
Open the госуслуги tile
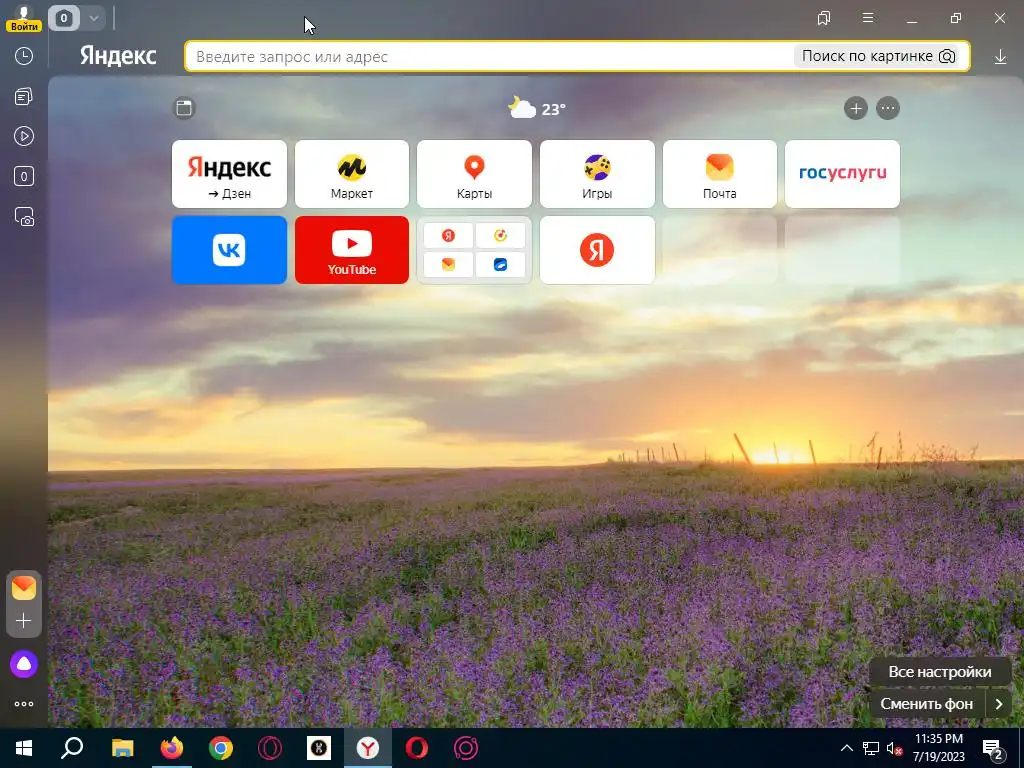(x=842, y=174)
